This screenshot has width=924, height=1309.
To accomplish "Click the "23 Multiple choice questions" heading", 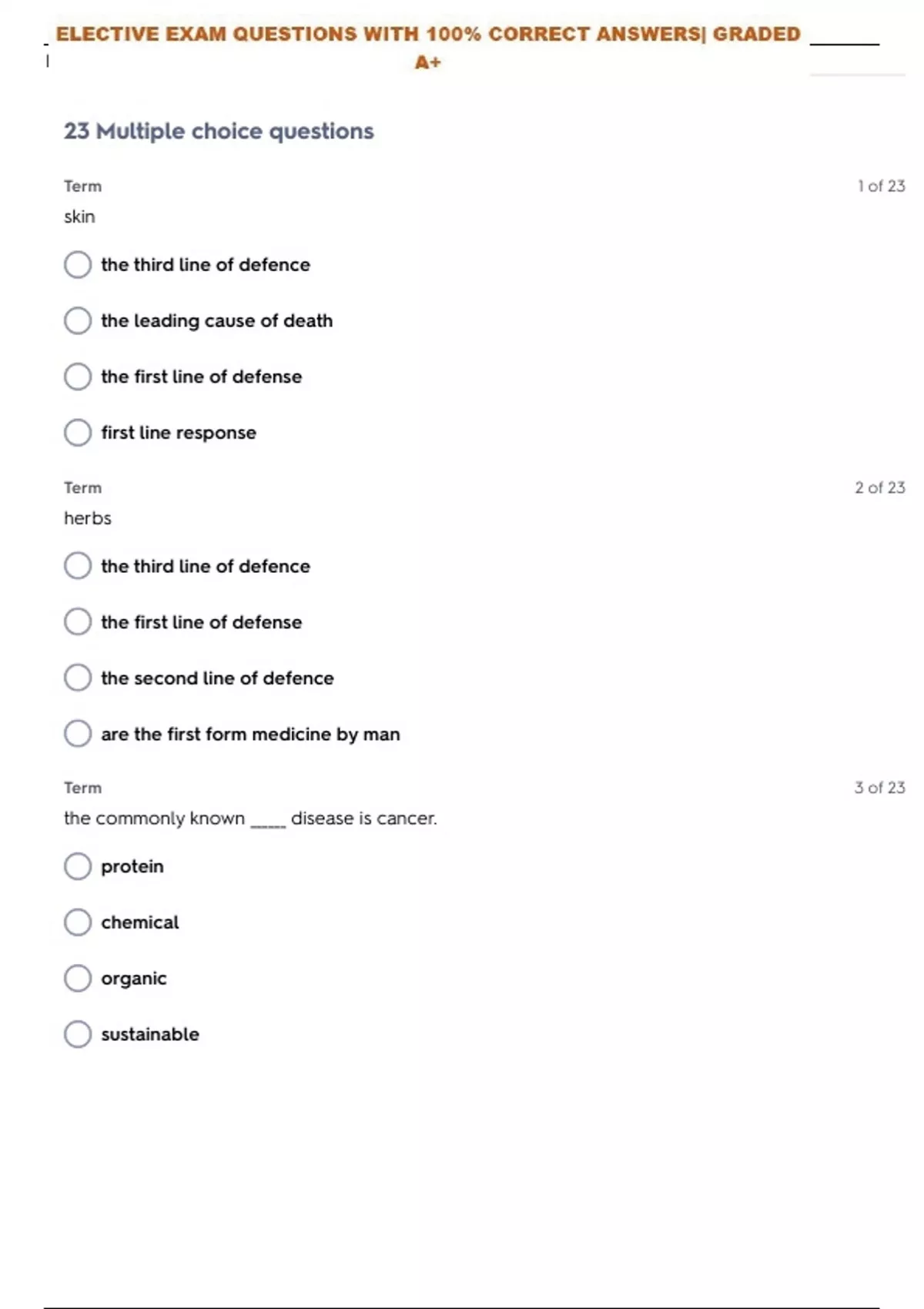I will [x=219, y=132].
